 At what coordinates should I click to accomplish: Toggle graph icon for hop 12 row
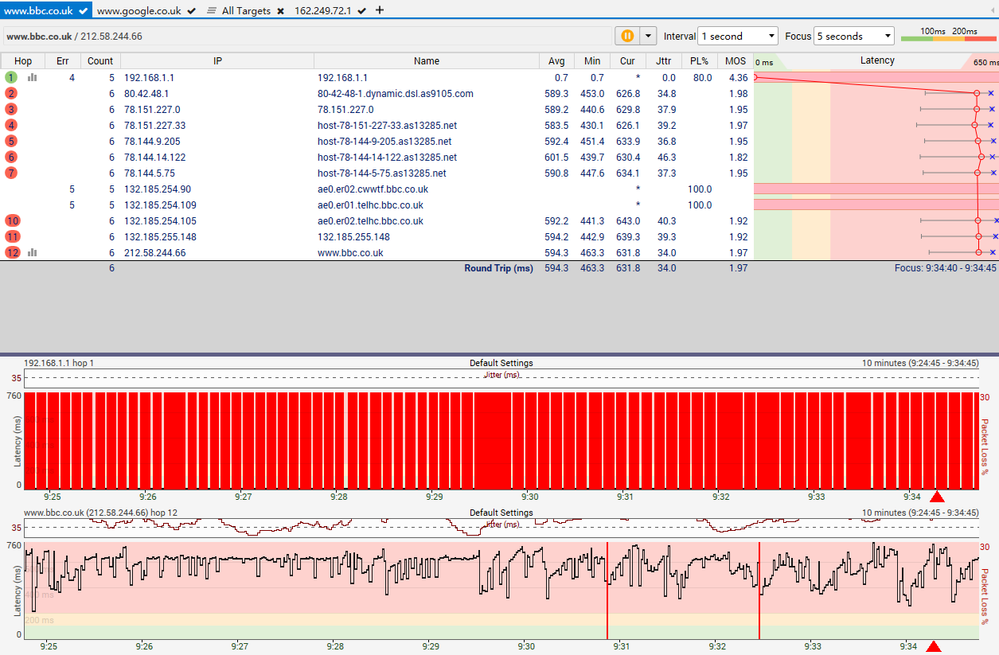click(x=32, y=252)
